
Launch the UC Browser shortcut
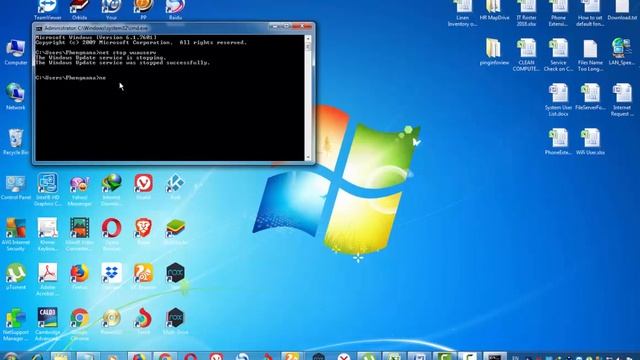click(x=143, y=276)
